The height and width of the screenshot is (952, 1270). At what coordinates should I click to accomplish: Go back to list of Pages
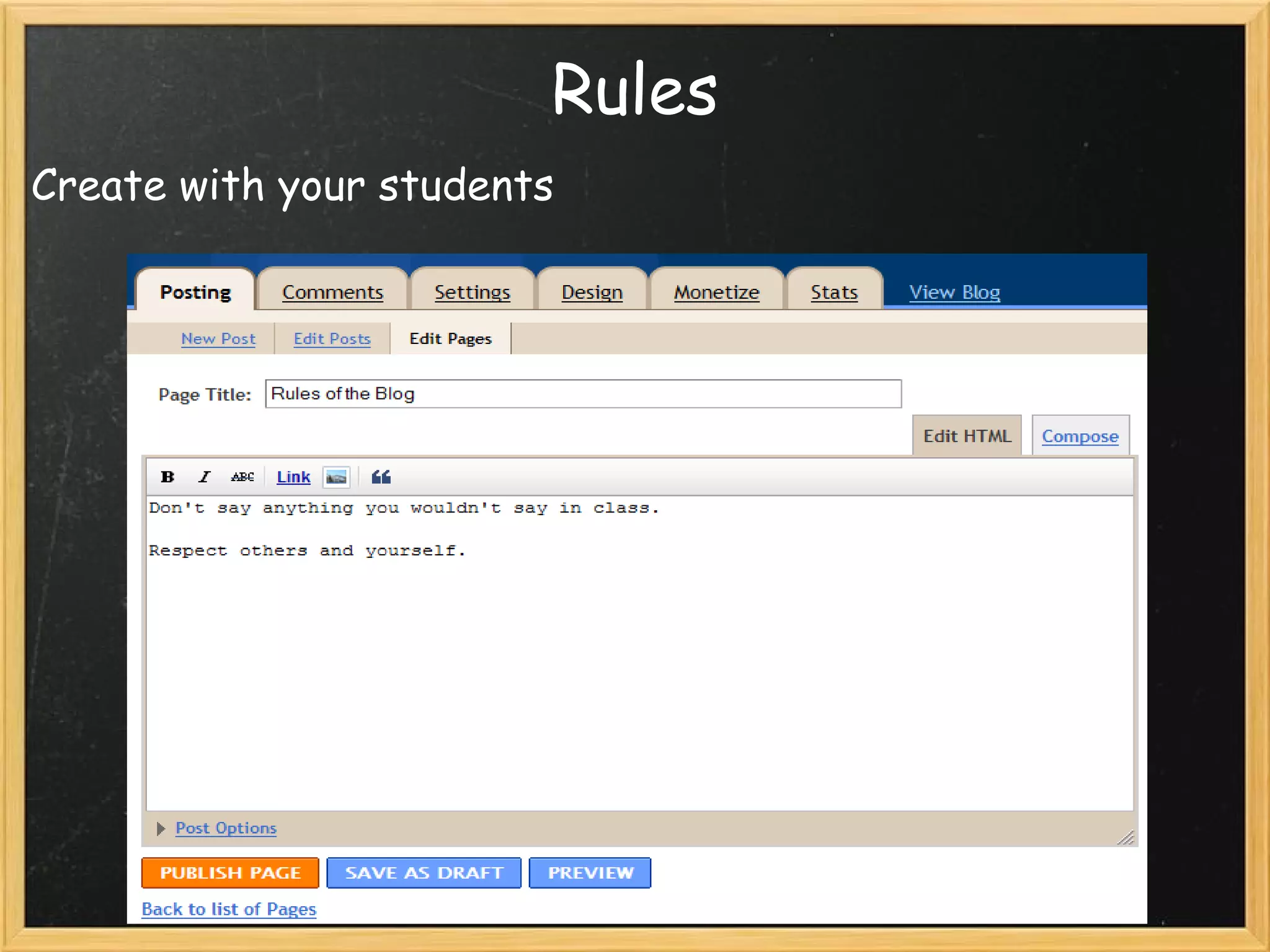[229, 909]
